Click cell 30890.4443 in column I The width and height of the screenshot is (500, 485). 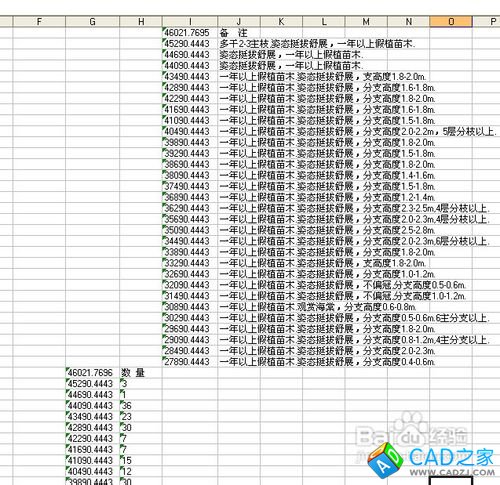point(190,307)
